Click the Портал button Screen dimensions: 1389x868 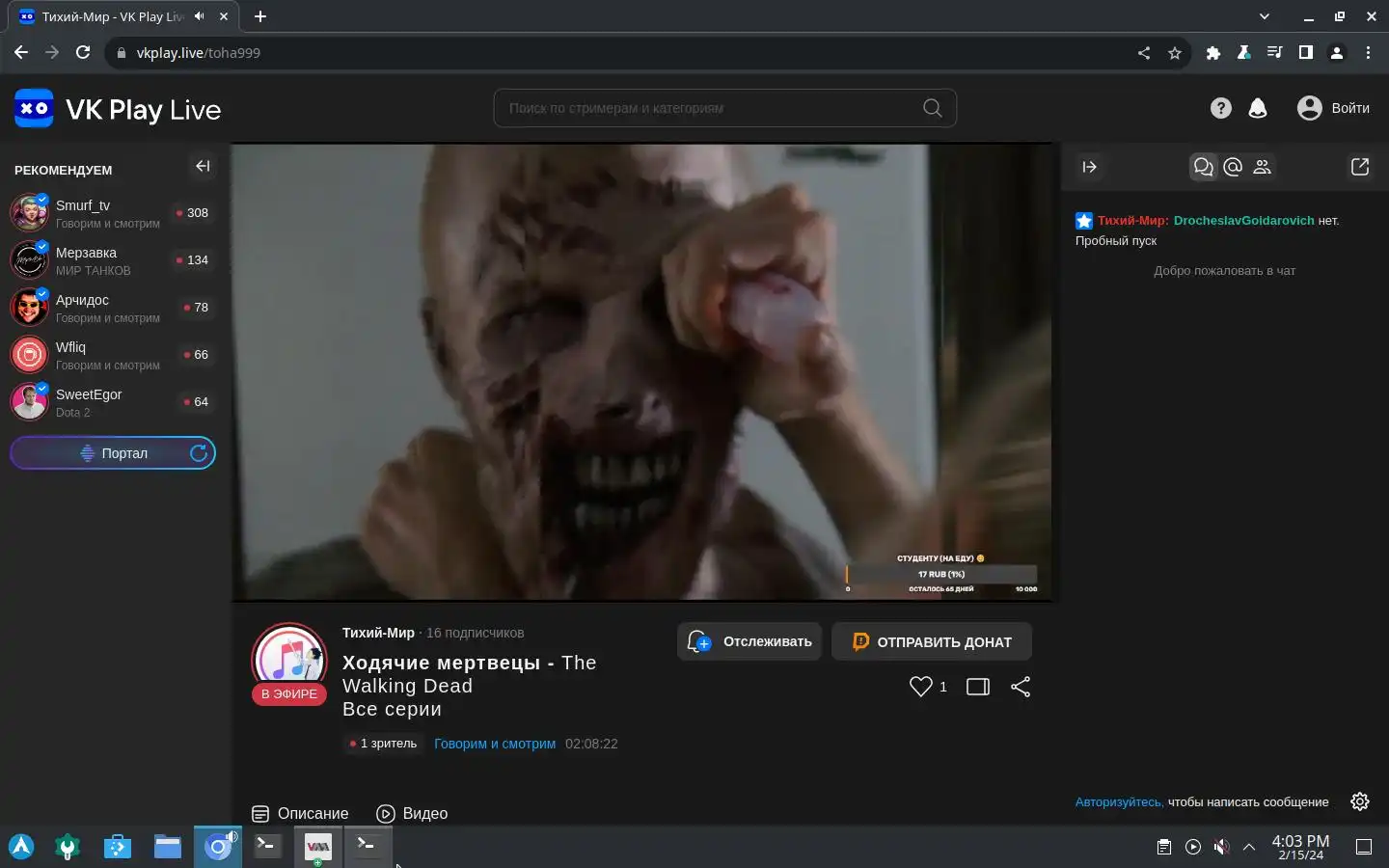click(x=113, y=453)
